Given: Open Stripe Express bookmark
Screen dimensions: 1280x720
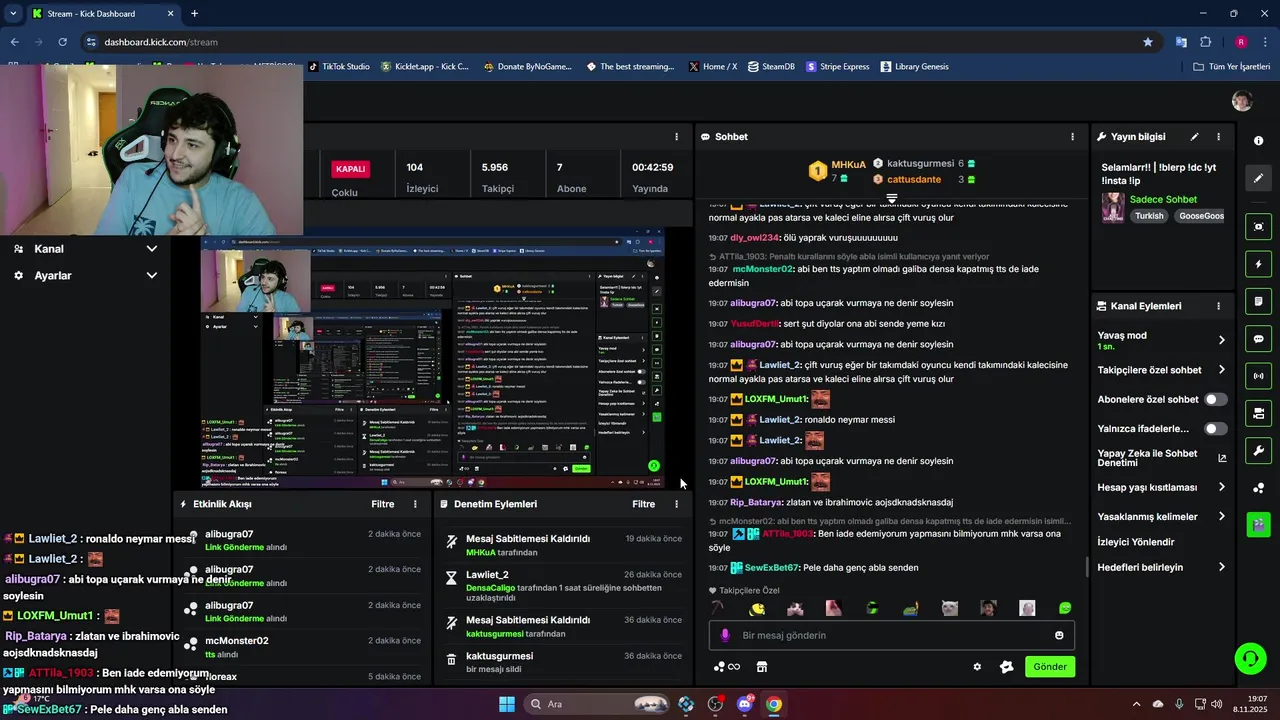Looking at the screenshot, I should 838,67.
